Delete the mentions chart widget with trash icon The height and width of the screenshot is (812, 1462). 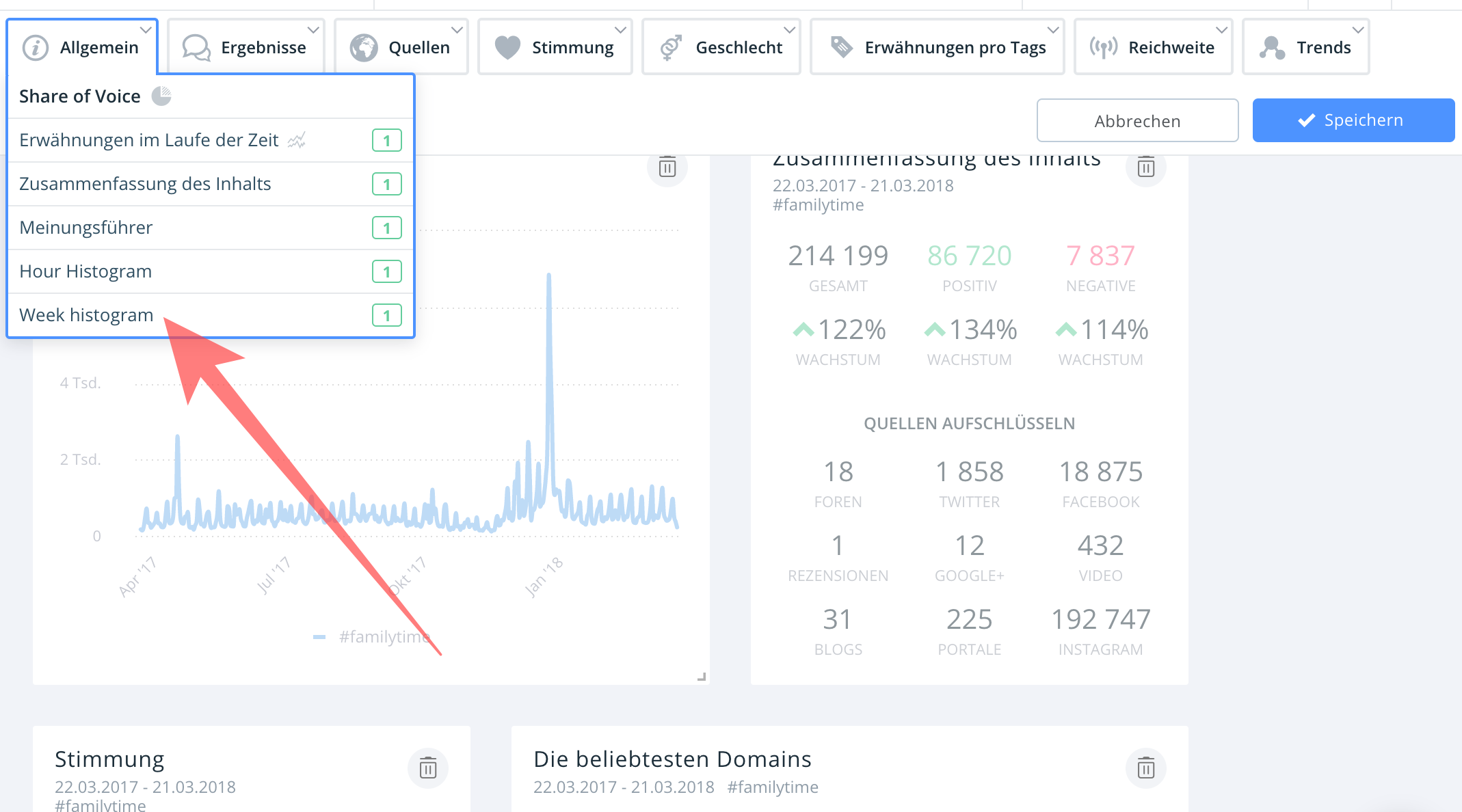click(x=667, y=167)
